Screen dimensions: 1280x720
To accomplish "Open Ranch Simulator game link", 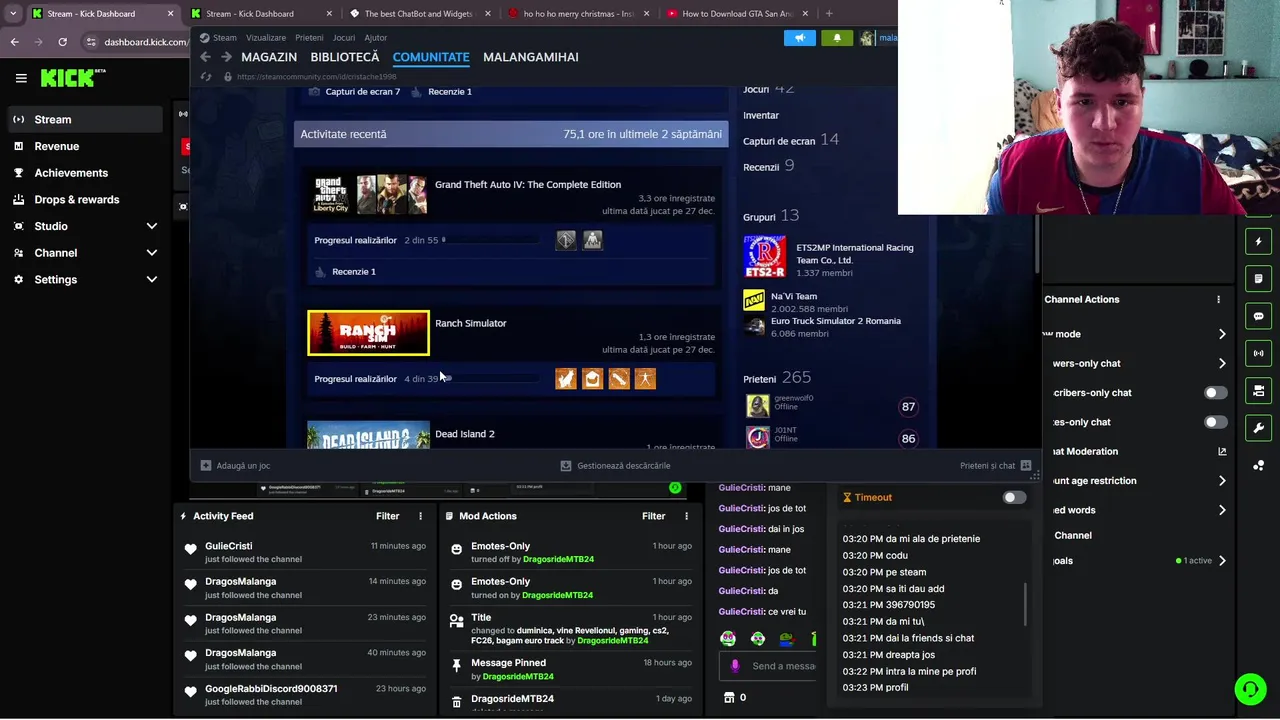I will coord(471,323).
